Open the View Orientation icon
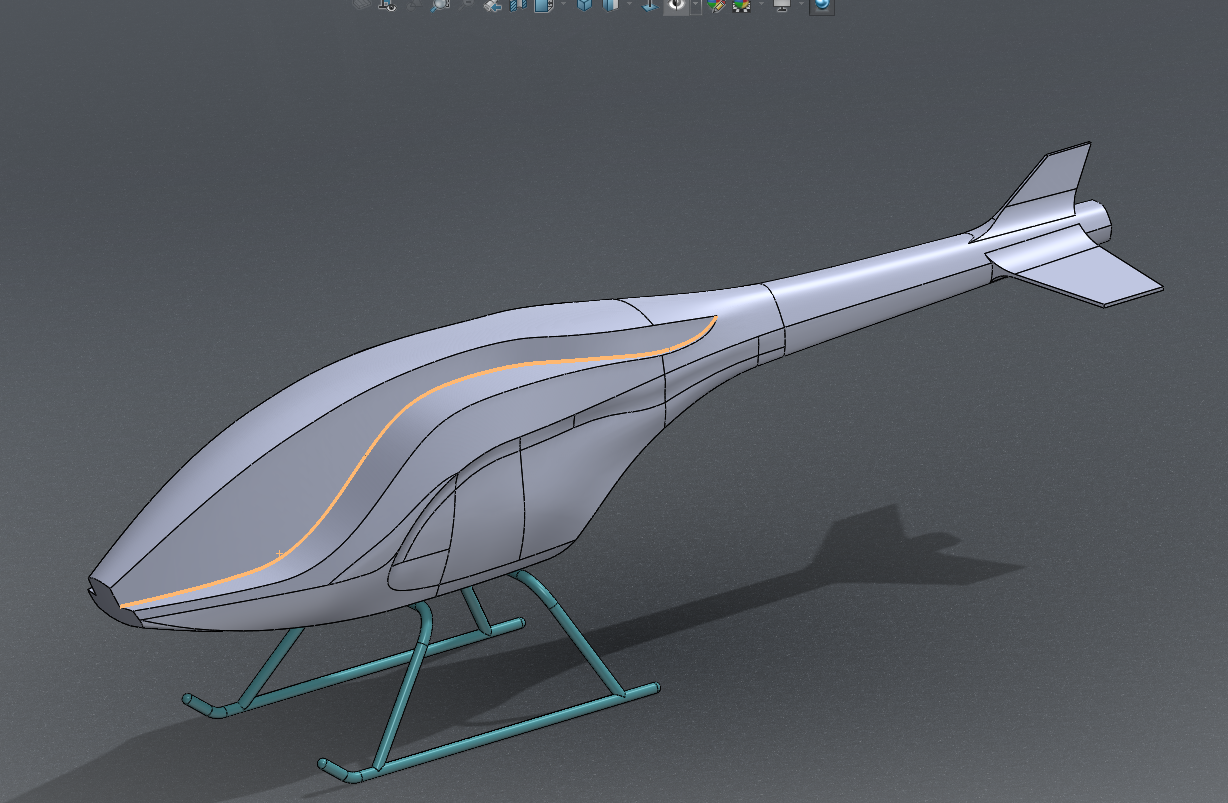1228x803 pixels. [544, 5]
